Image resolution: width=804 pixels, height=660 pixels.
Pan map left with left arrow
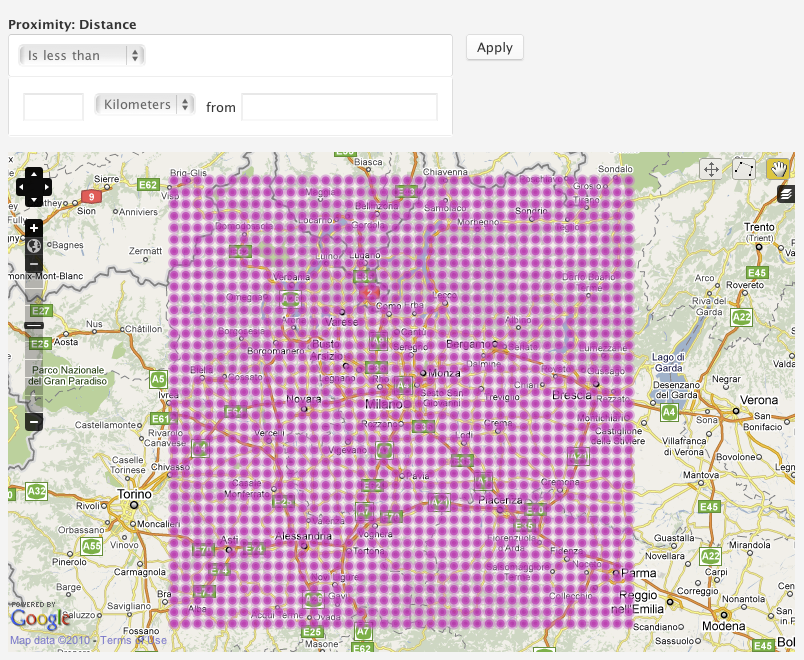[x=23, y=186]
